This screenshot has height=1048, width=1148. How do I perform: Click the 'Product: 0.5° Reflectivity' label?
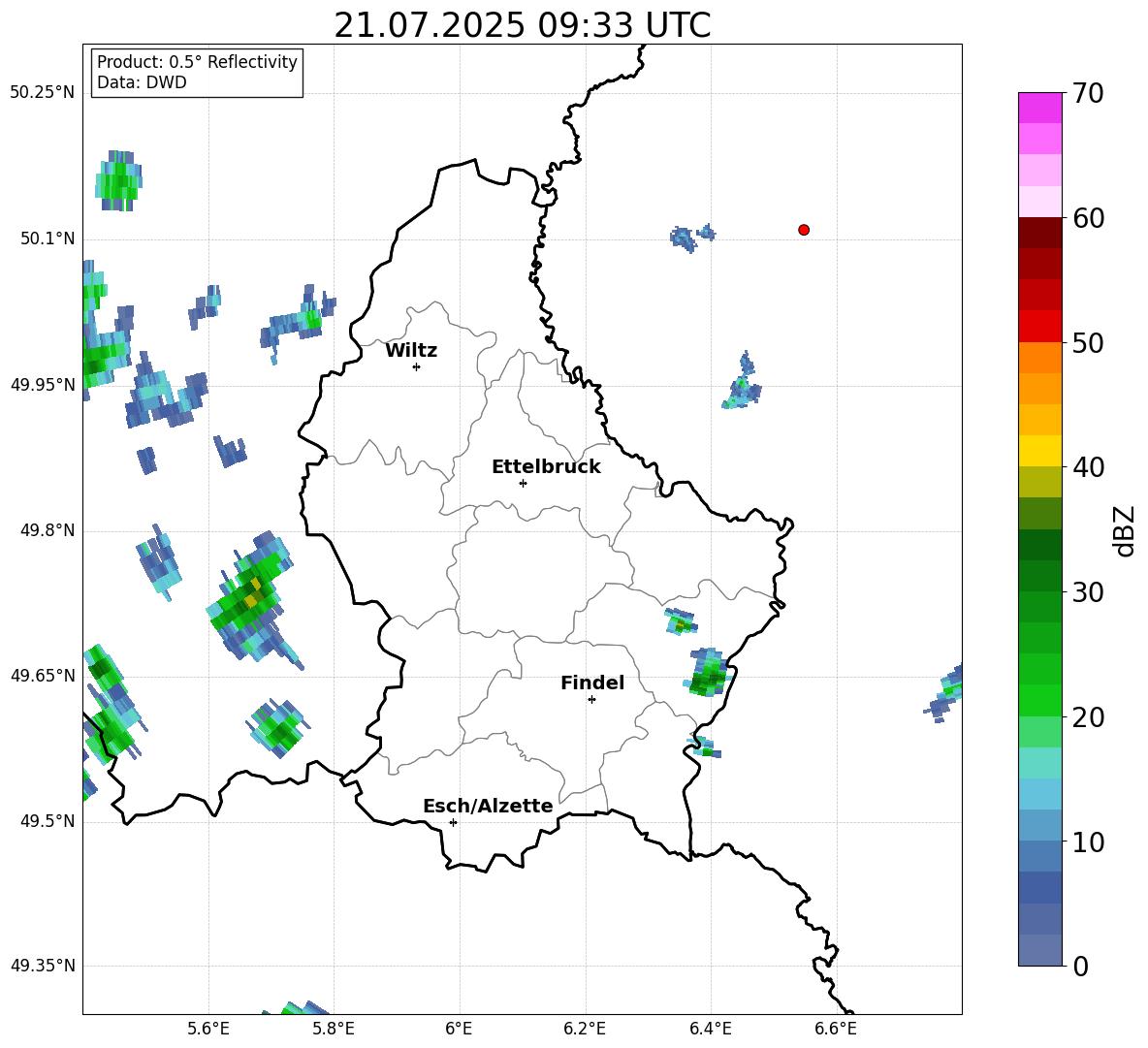(197, 61)
